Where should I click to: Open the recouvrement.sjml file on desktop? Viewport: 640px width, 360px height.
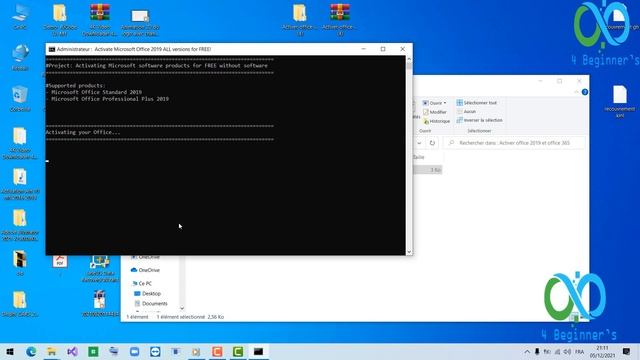coord(620,101)
